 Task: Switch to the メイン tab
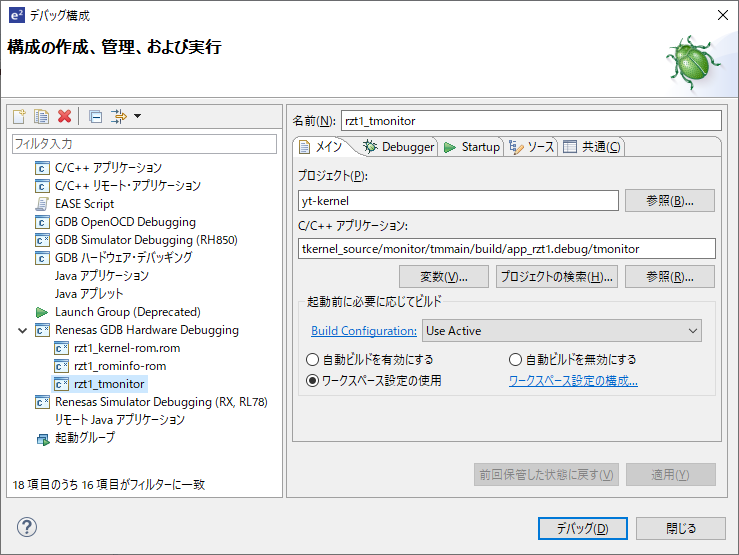[x=321, y=147]
